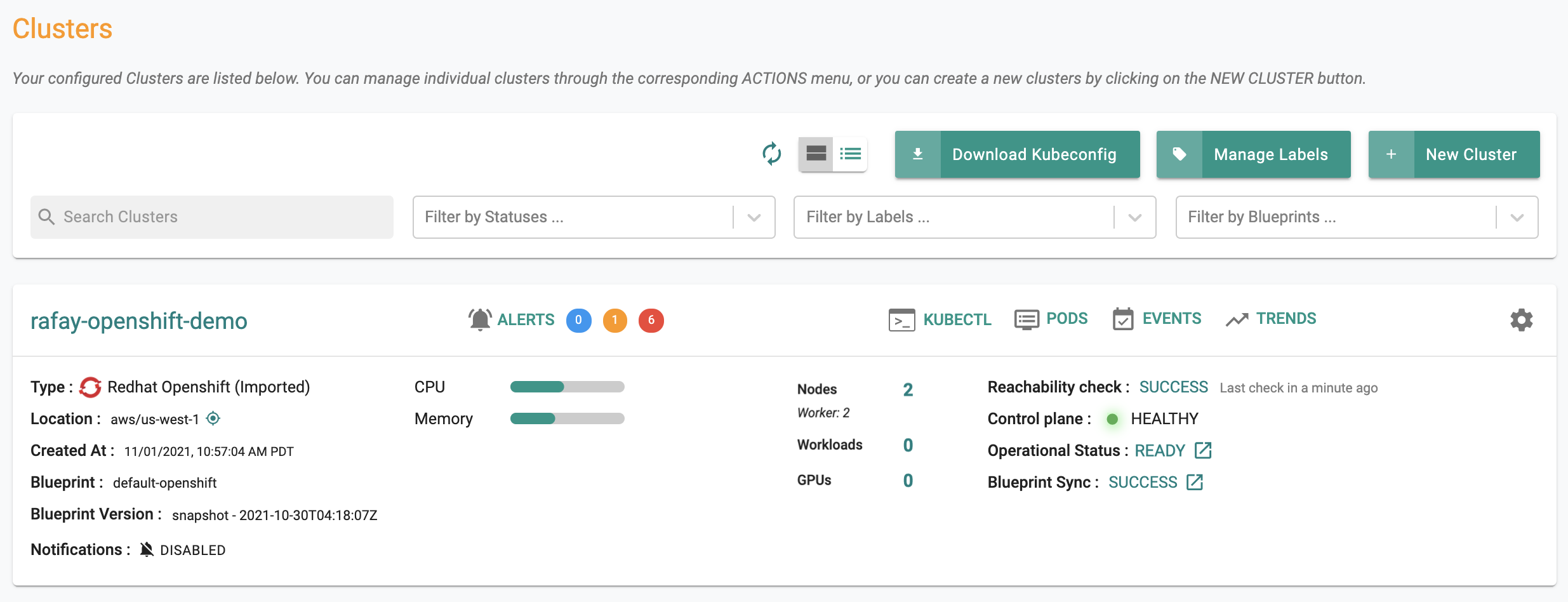Create a New Cluster
The image size is (1568, 602).
coord(1454,154)
